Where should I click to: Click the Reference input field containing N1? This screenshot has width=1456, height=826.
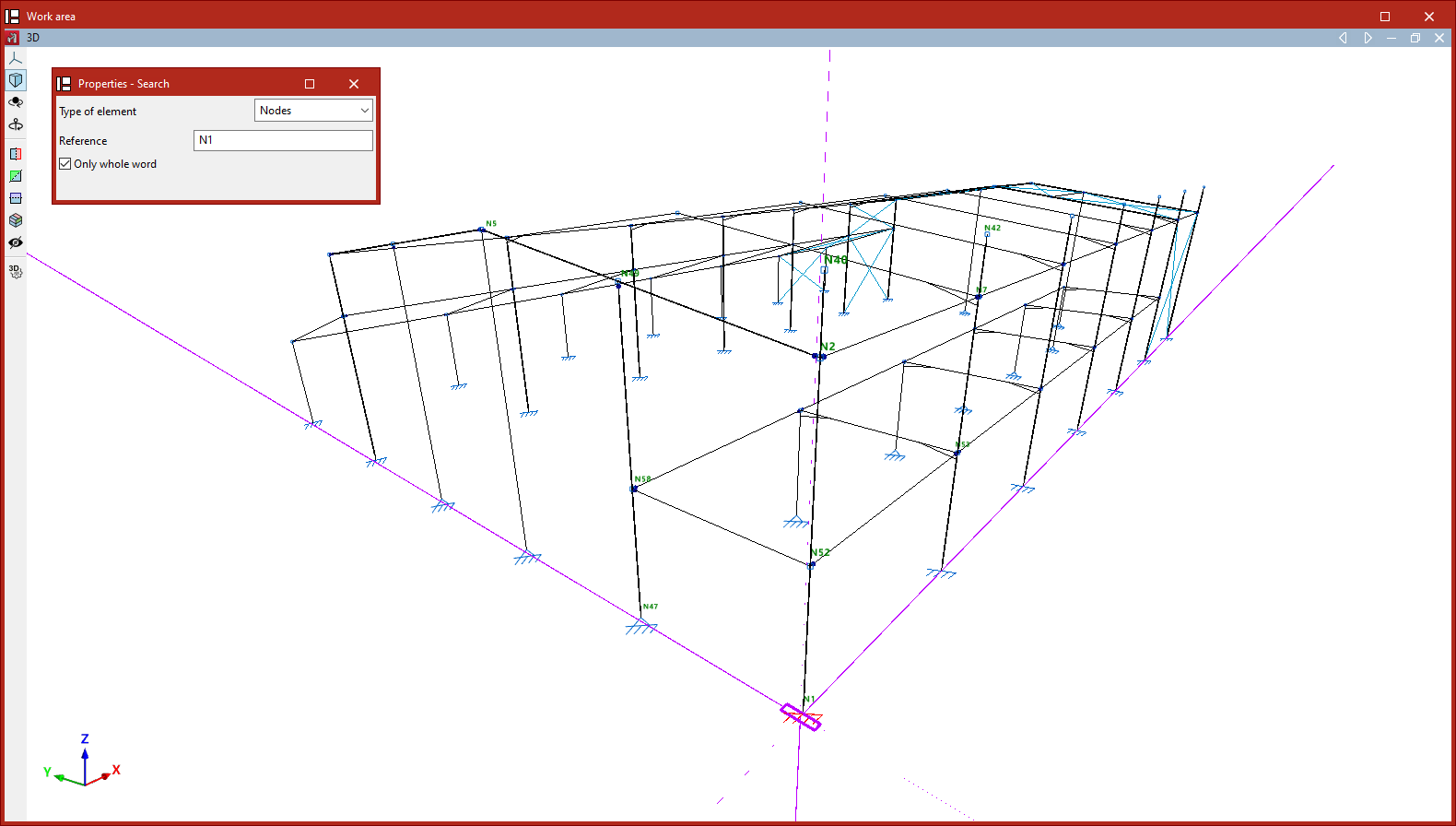click(x=283, y=140)
